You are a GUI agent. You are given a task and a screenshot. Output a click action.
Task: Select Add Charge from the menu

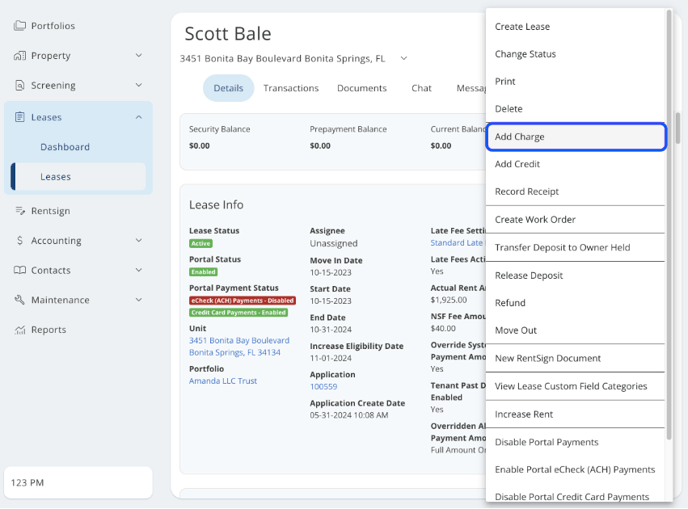[x=575, y=137]
